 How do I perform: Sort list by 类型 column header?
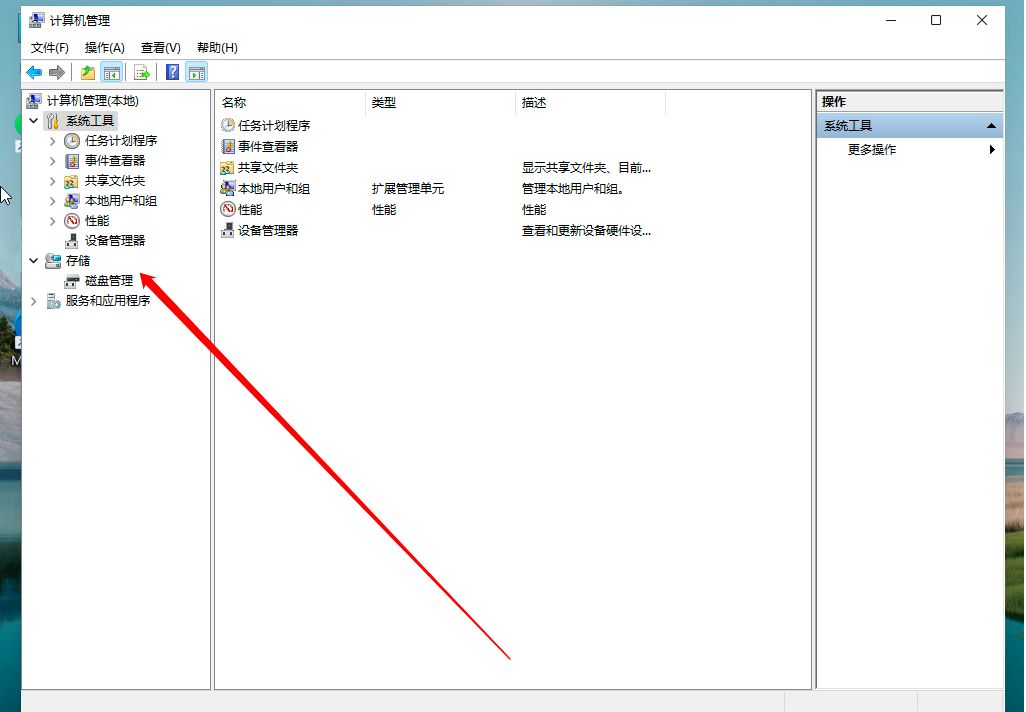tap(440, 103)
